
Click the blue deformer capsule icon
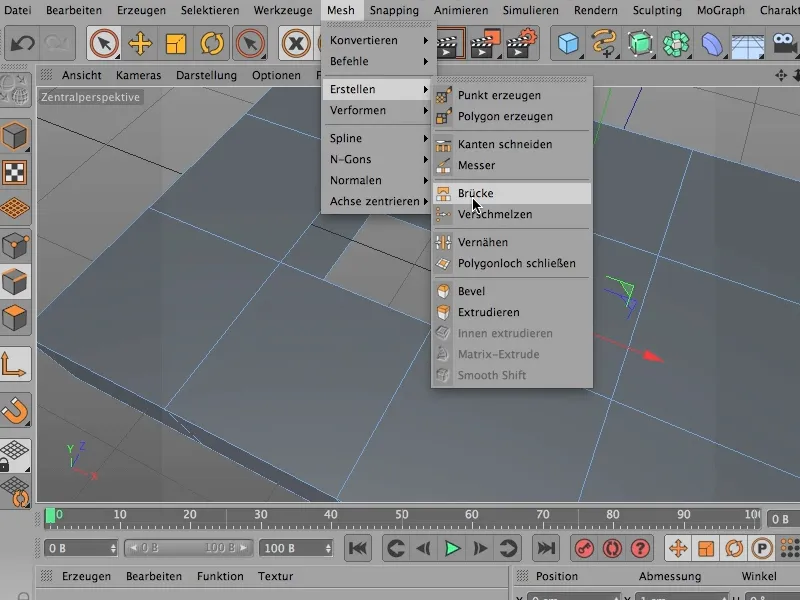(x=712, y=43)
